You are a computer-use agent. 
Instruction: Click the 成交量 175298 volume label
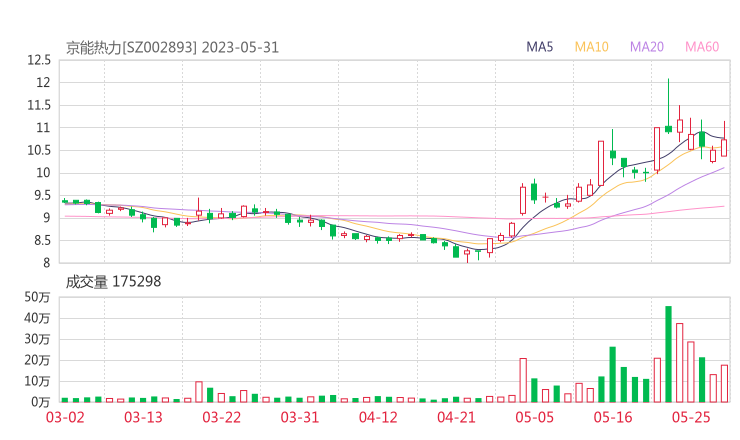click(113, 282)
